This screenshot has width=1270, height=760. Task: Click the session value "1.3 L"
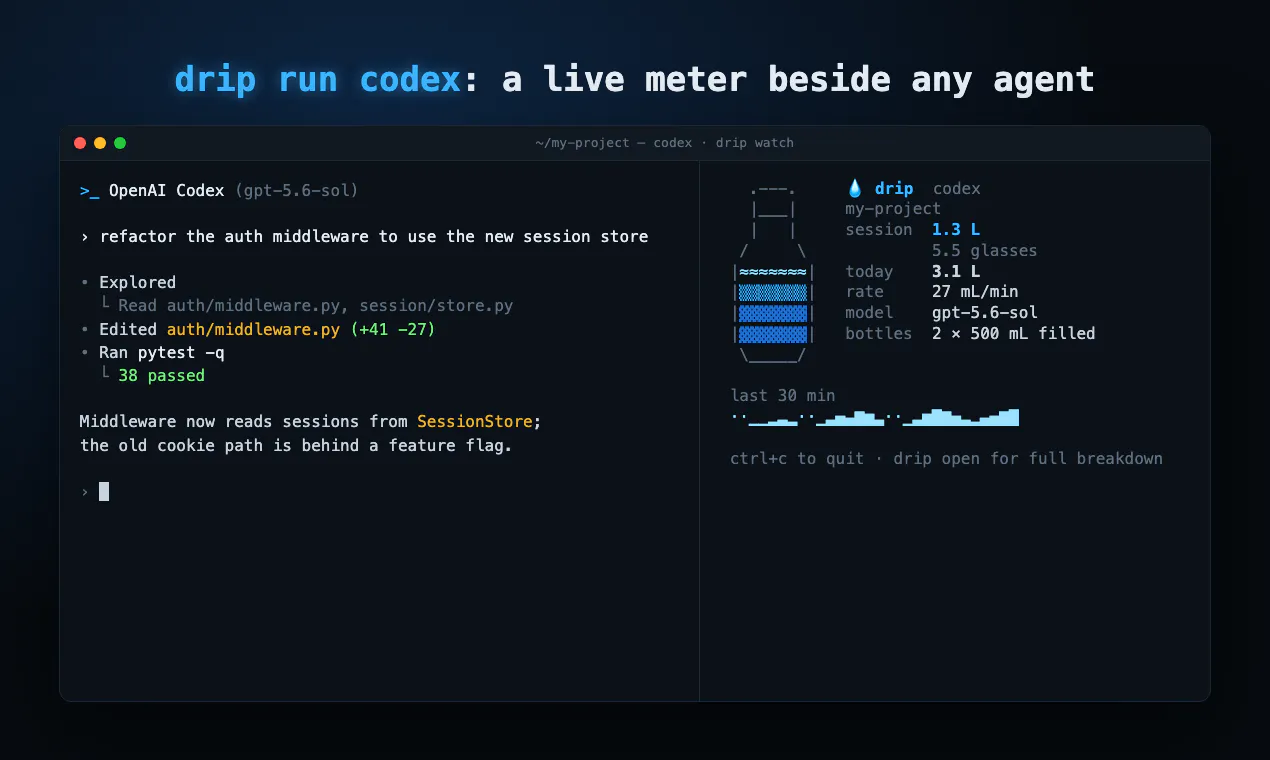[x=956, y=230]
